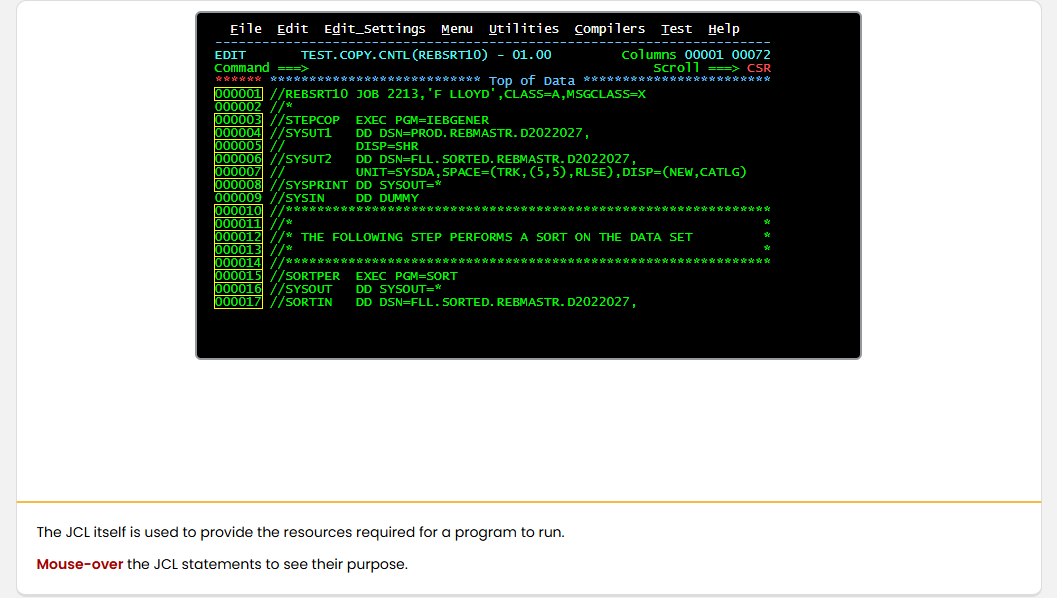Click the Scroll CSR field
Viewport: 1057px width, 598px height.
pyautogui.click(x=758, y=68)
